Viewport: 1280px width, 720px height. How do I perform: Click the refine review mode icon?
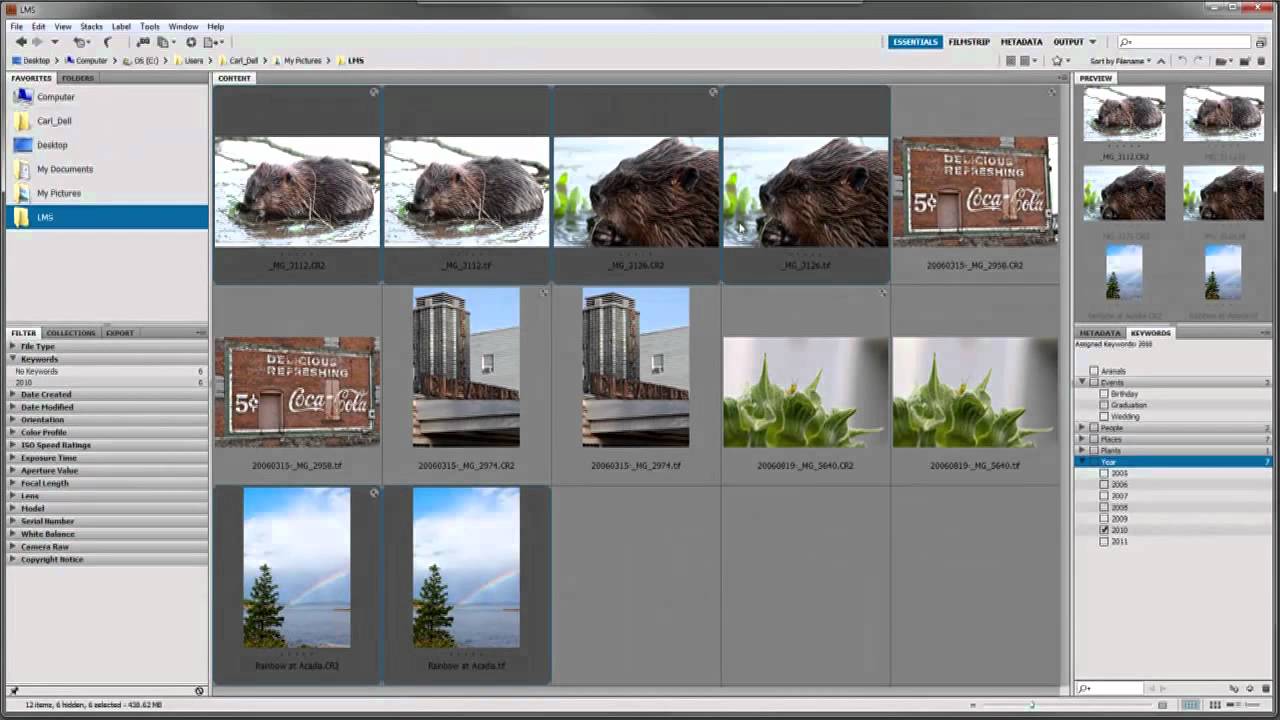tap(165, 42)
